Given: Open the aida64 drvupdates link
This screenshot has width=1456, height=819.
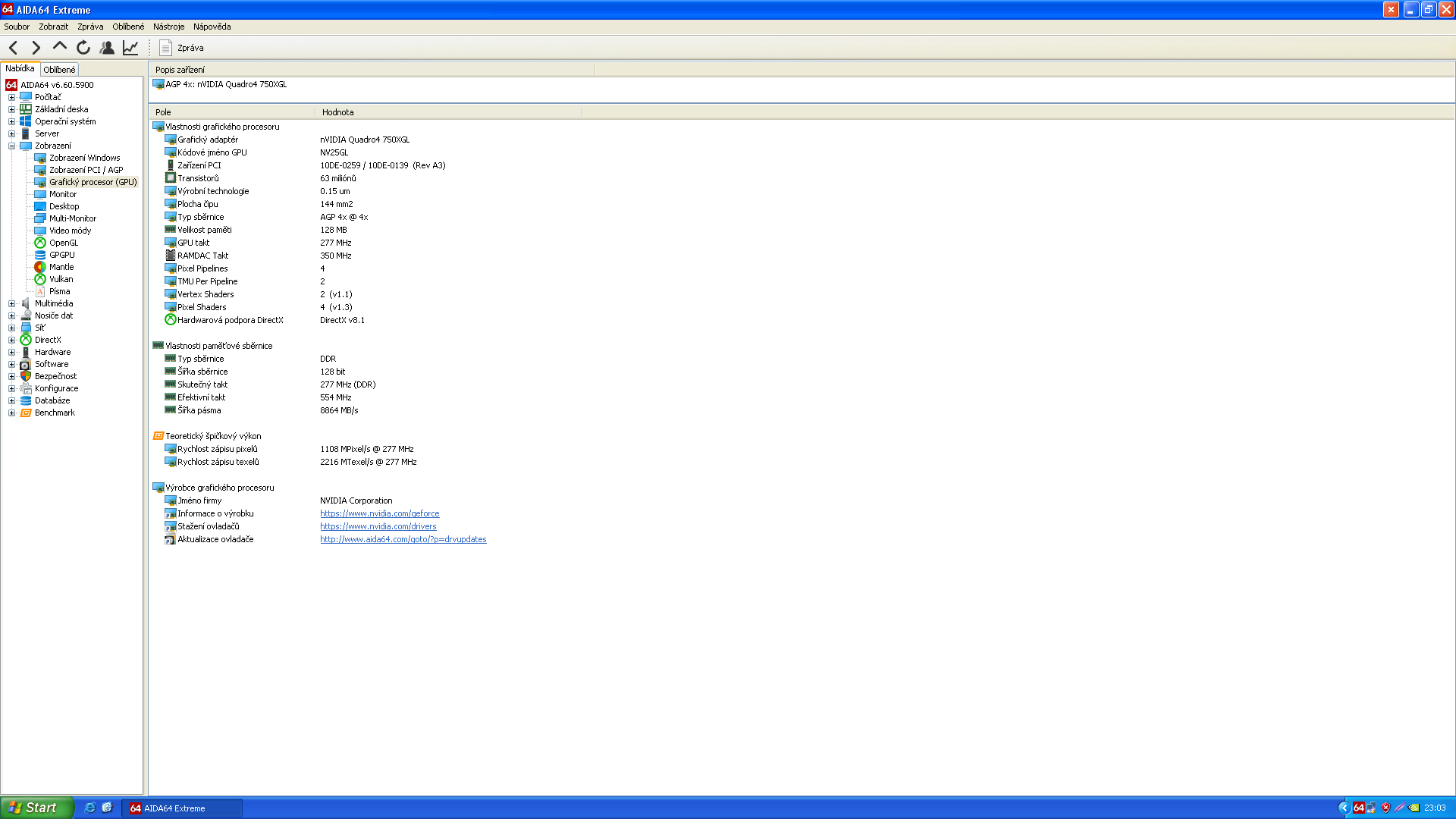Looking at the screenshot, I should 403,539.
